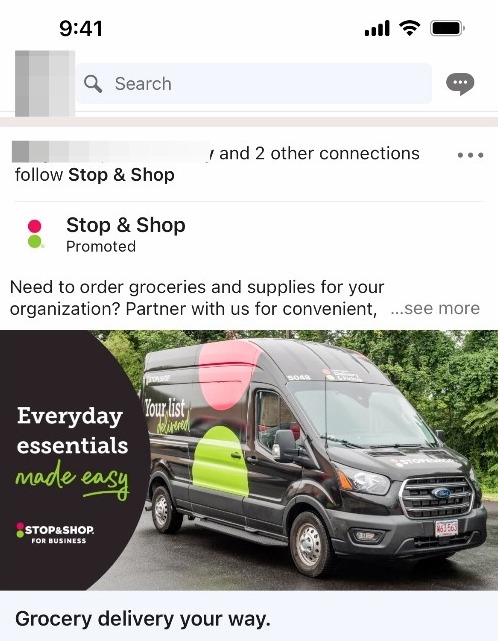This screenshot has height=641, width=498.
Task: Open the delivery van ad image
Action: (249, 460)
